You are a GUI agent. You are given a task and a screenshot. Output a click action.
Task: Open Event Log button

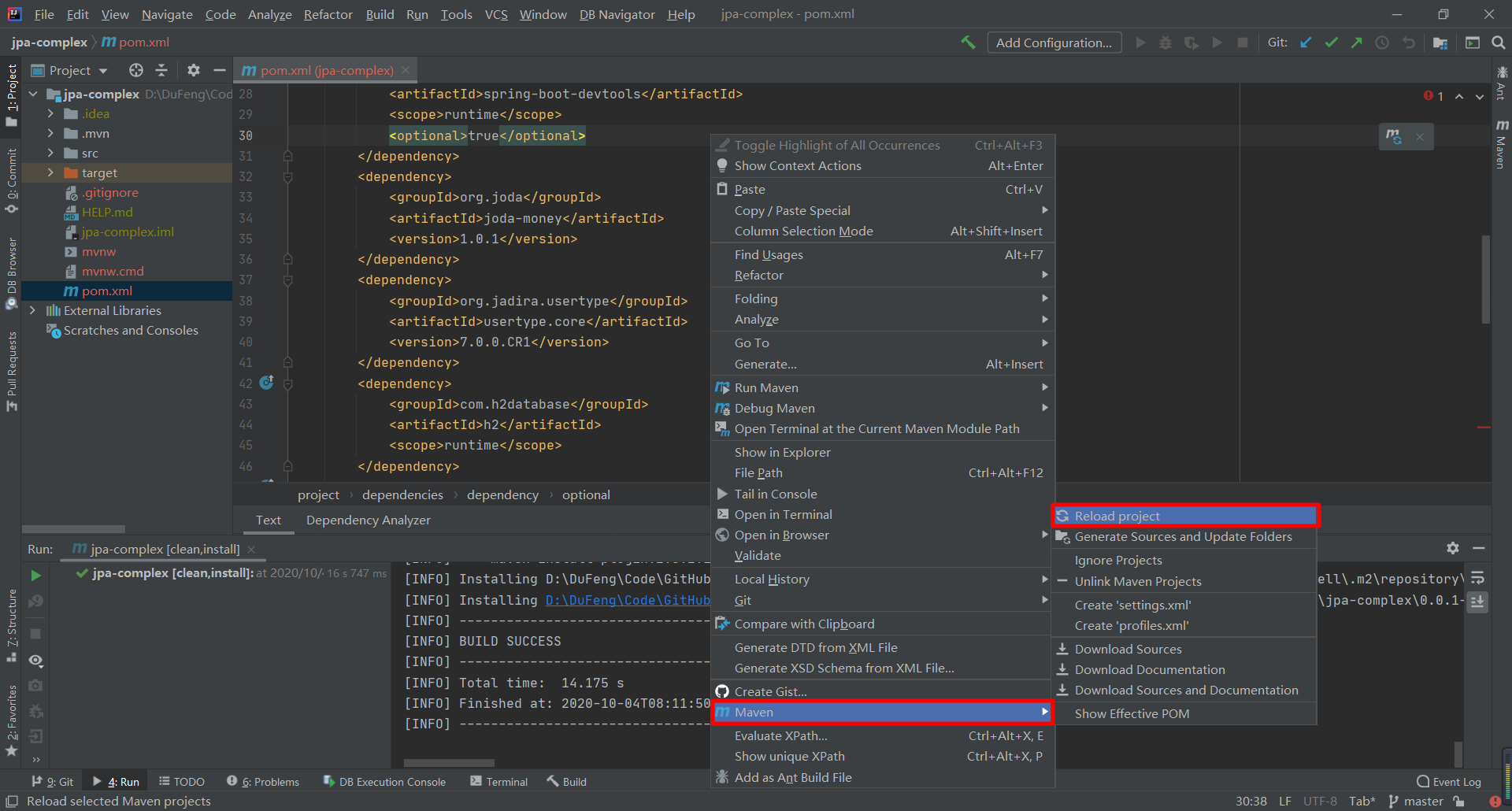[x=1449, y=781]
